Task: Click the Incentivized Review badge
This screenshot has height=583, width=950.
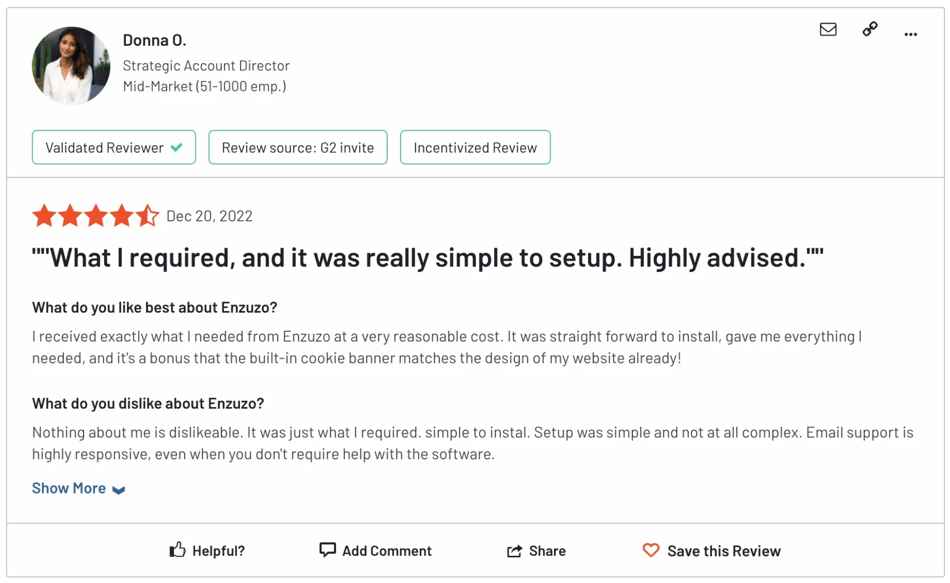Action: tap(476, 147)
